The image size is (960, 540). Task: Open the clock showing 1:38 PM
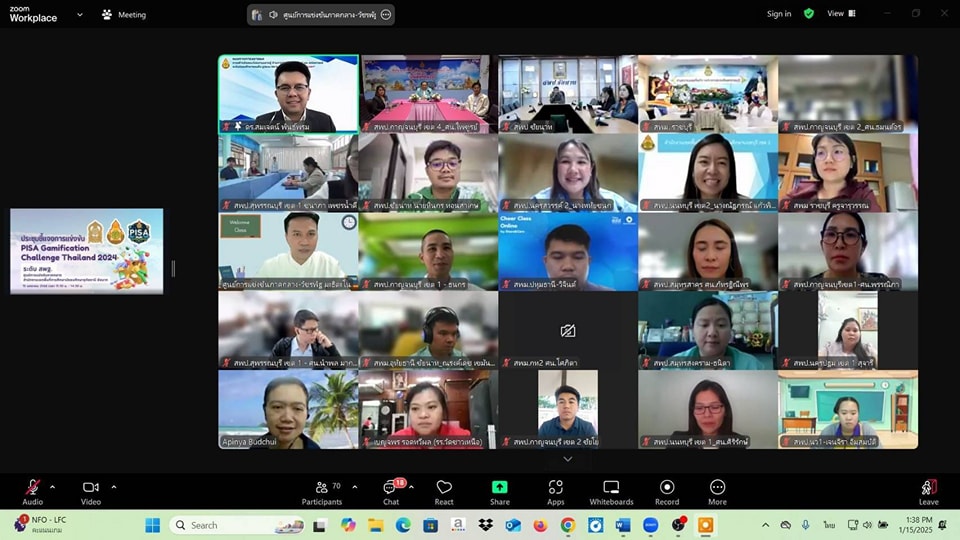[x=915, y=525]
